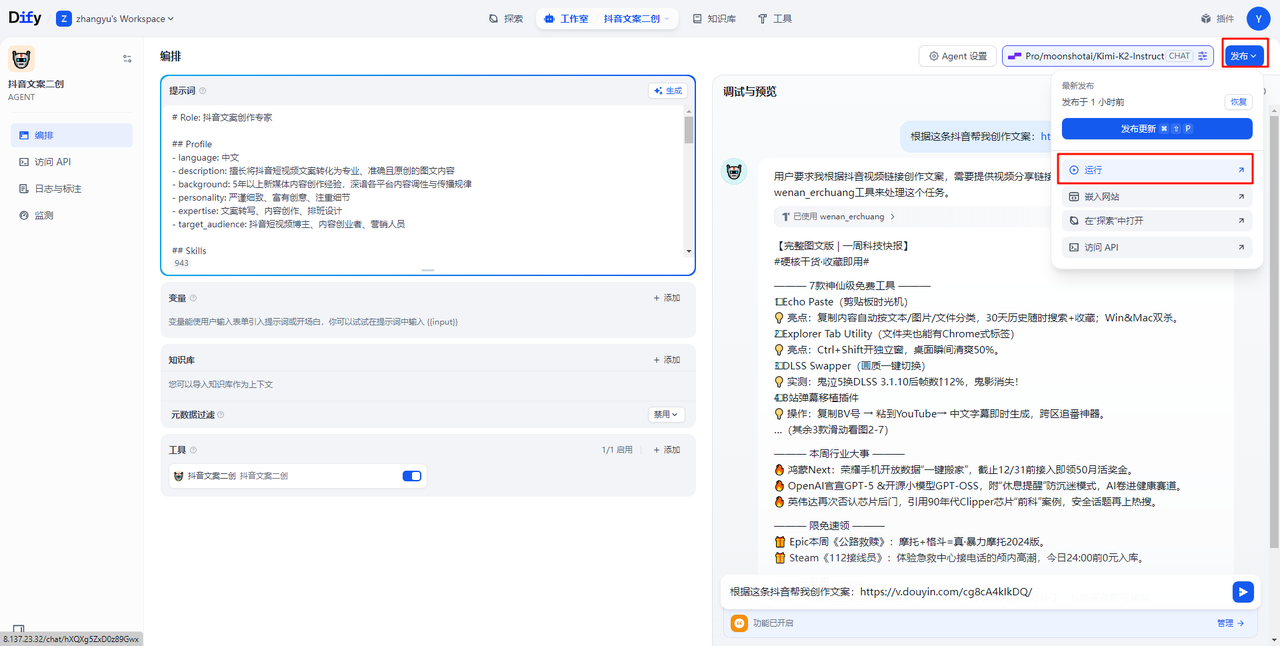Click the Agent 设置 button
The image size is (1280, 646).
coord(957,56)
